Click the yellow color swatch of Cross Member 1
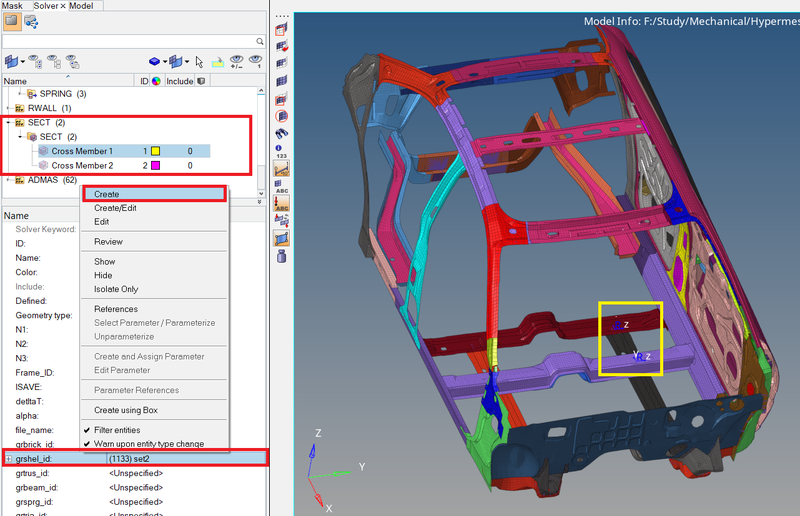 pos(156,151)
